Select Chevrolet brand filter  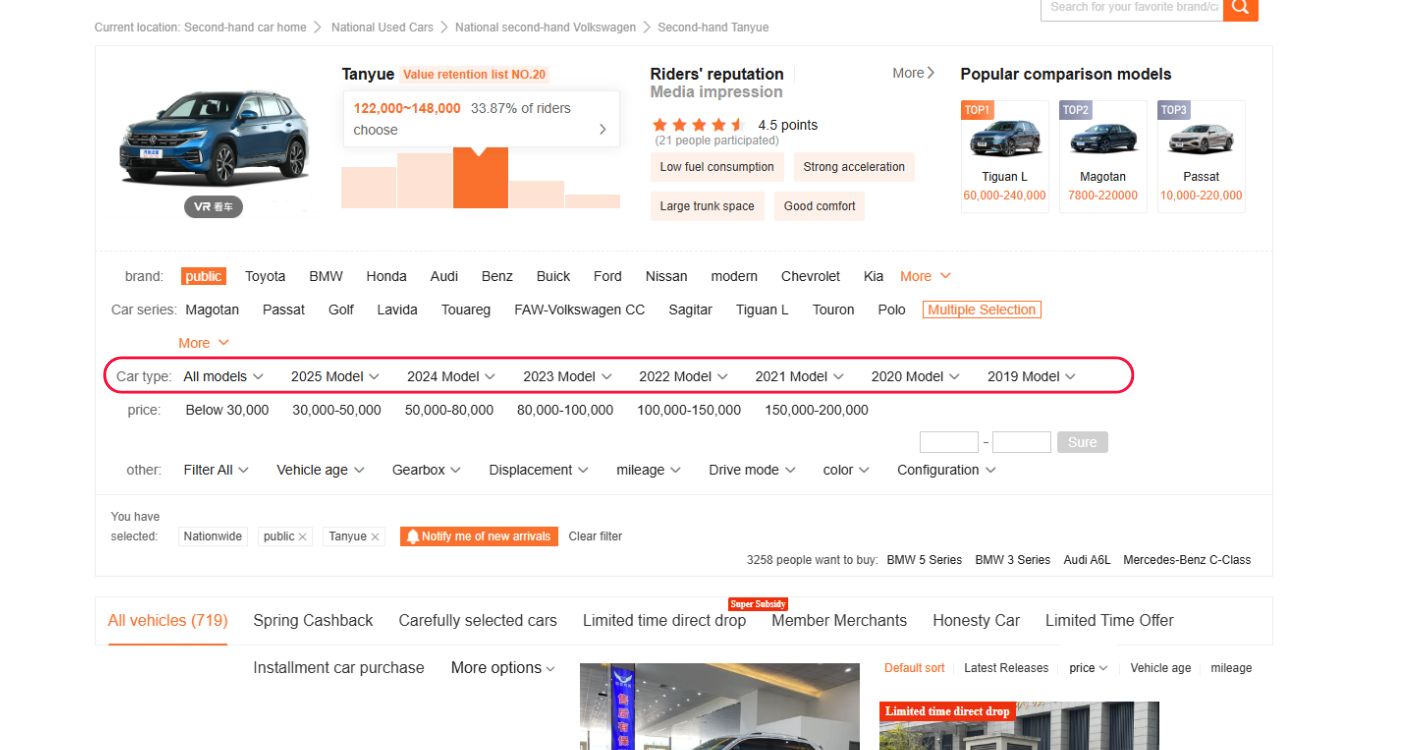click(810, 276)
